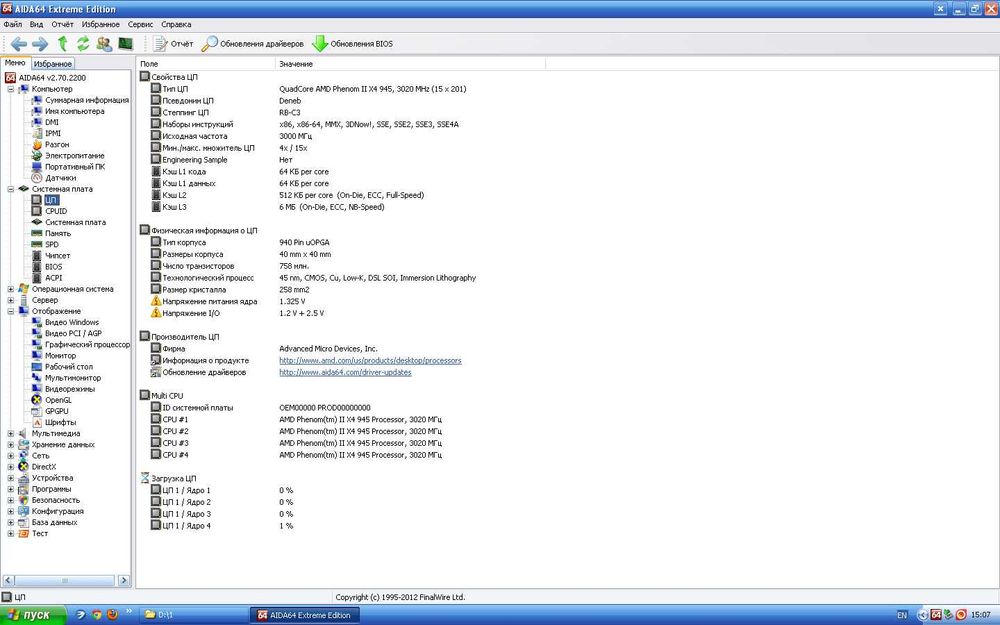Viewport: 1000px width, 625px height.
Task: Select BIOS tree item
Action: (54, 267)
